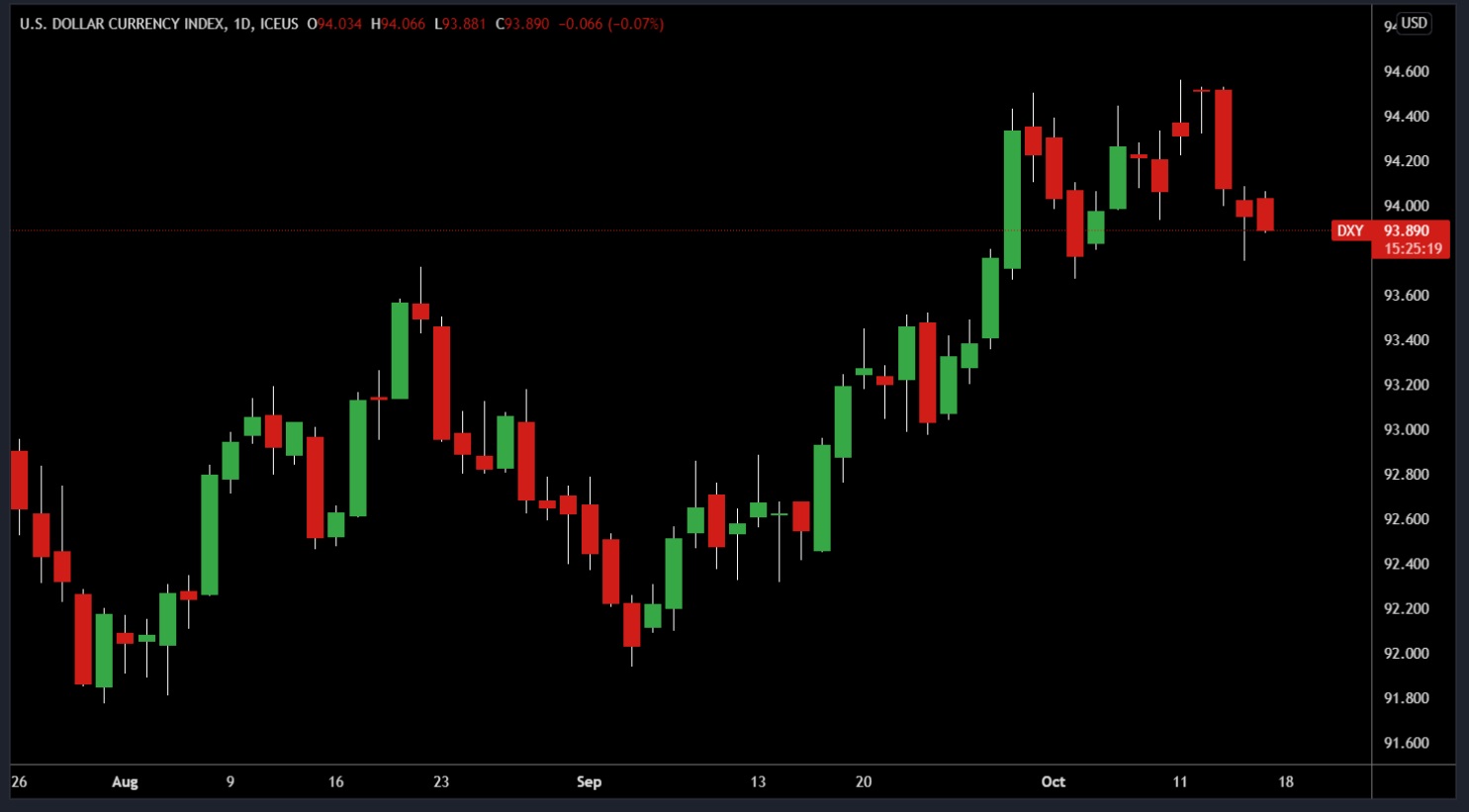Click the 23 date label on time axis
1469x812 pixels.
[x=441, y=781]
